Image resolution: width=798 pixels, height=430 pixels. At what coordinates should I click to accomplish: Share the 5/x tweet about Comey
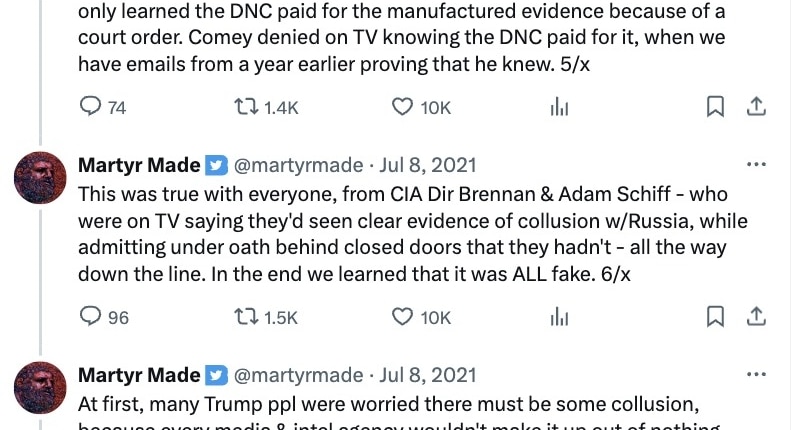click(757, 107)
